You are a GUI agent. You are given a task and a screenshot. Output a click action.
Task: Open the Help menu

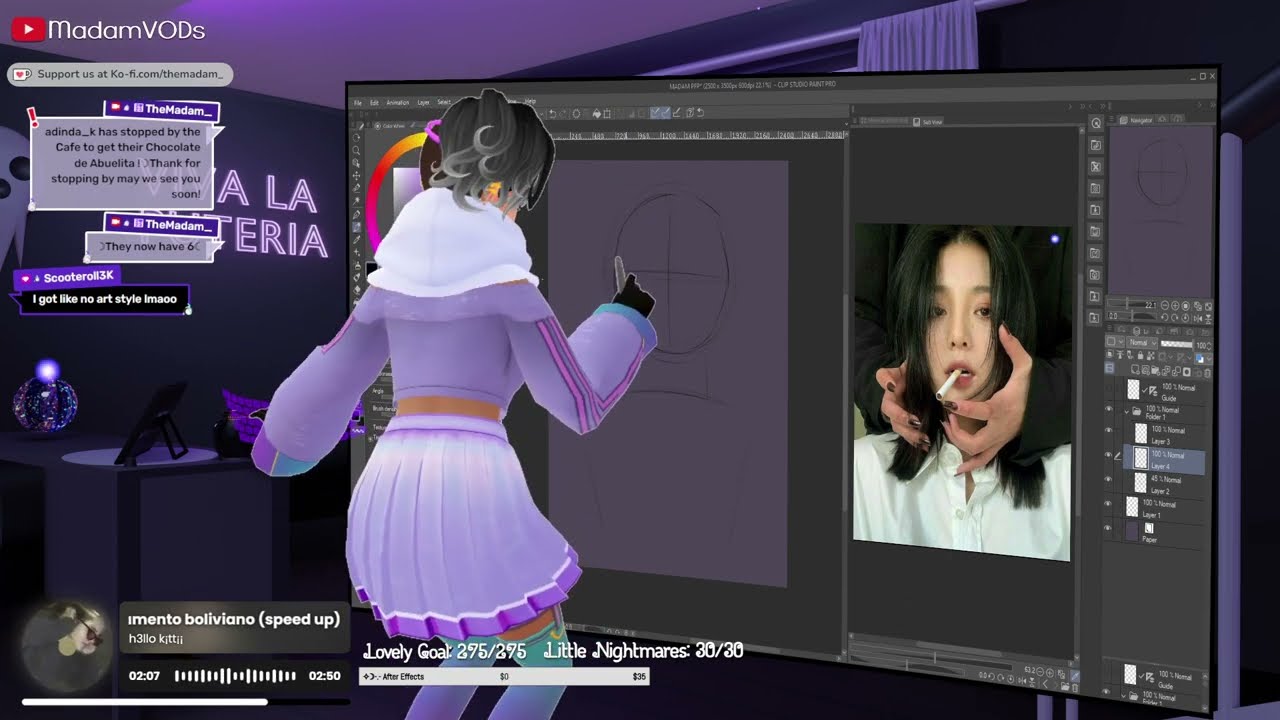point(530,102)
